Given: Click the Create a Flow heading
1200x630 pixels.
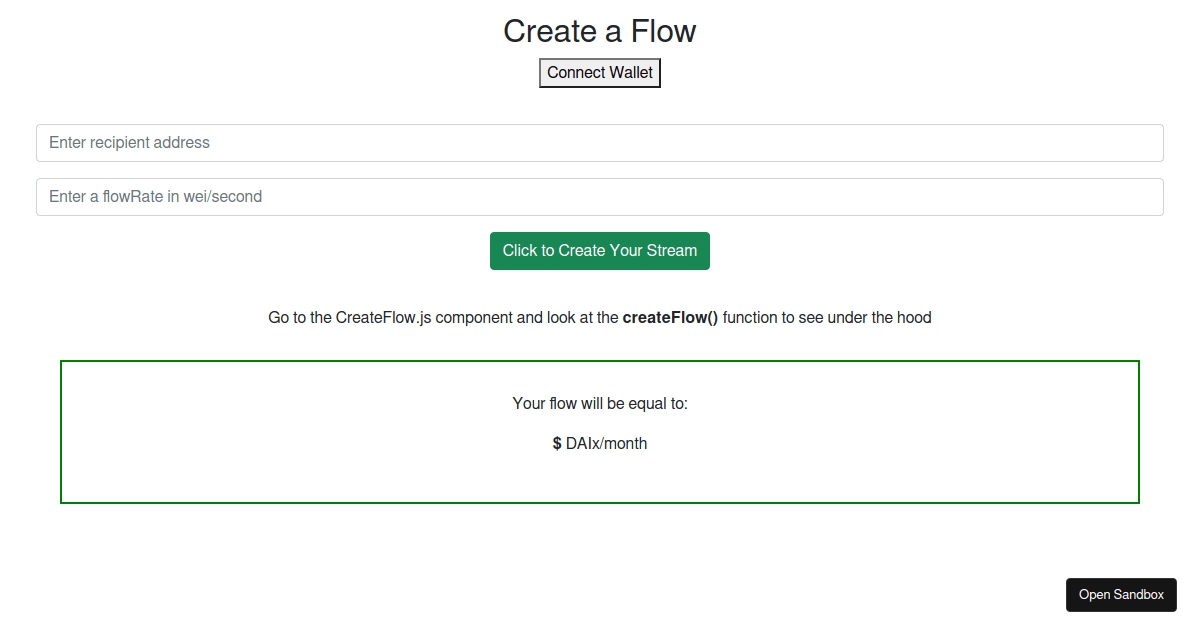Looking at the screenshot, I should click(x=599, y=31).
